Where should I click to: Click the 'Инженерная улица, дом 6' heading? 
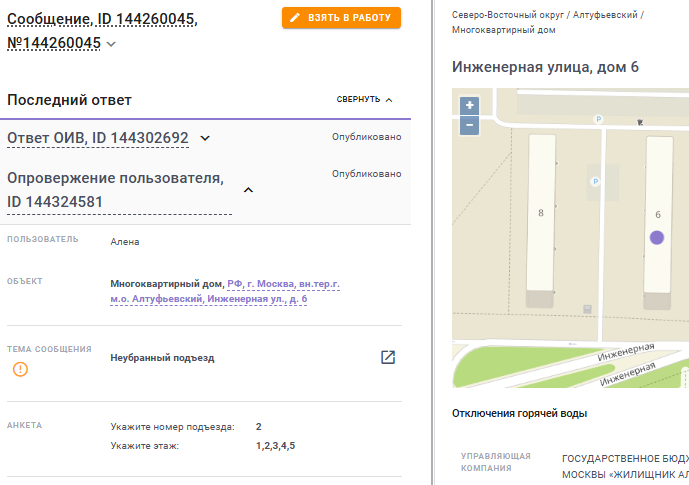coord(545,67)
